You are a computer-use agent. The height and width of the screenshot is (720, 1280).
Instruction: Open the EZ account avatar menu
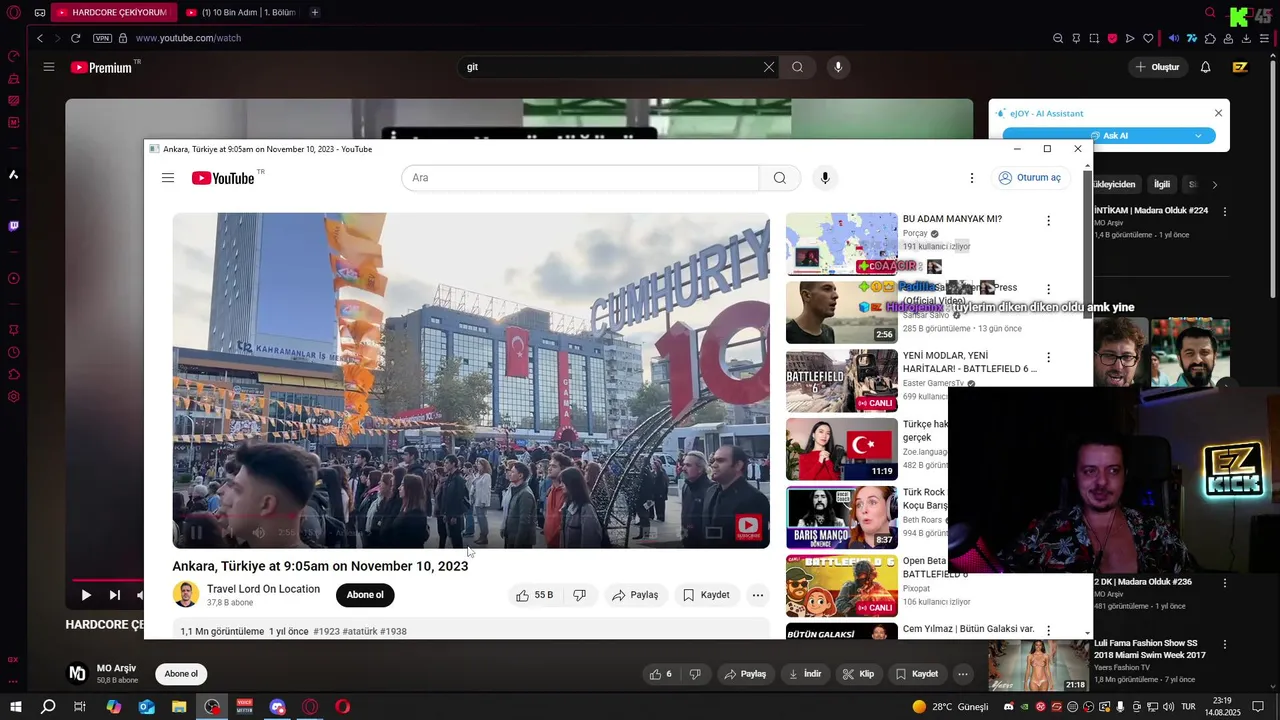click(x=1240, y=67)
